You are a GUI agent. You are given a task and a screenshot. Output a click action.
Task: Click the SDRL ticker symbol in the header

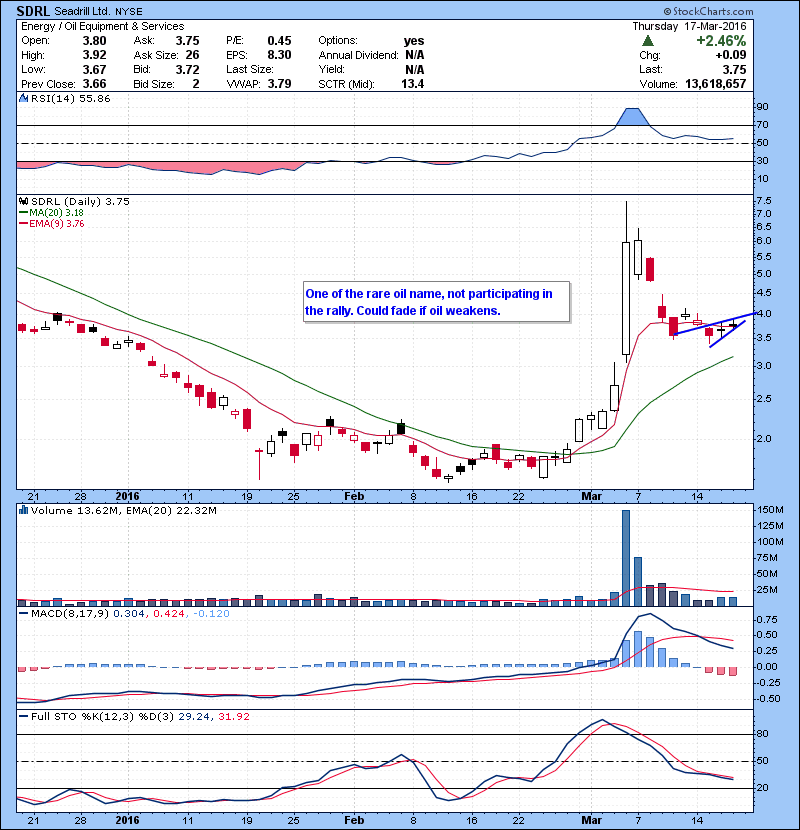[x=33, y=11]
